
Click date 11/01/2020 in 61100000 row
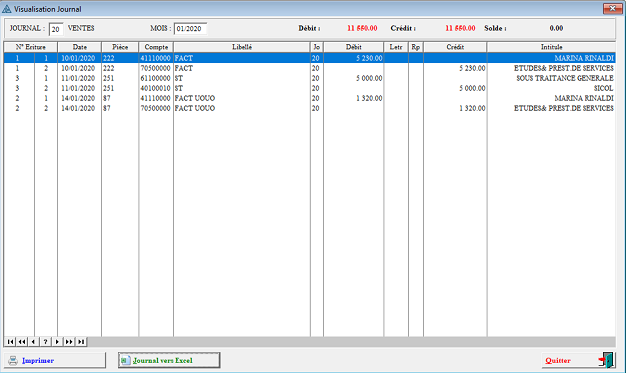pos(78,78)
